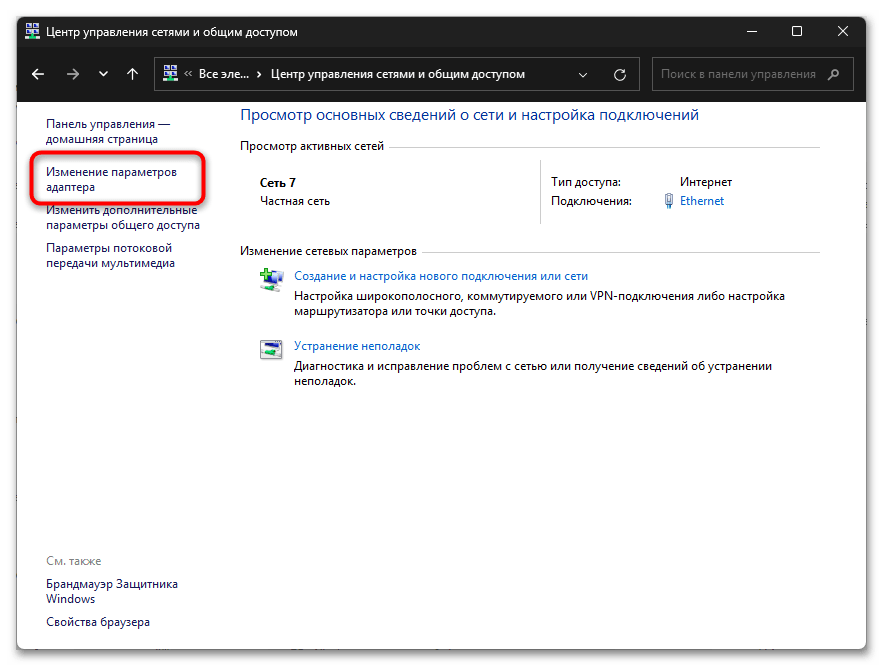883x666 pixels.
Task: Open recent locations dropdown chevron
Action: click(x=103, y=74)
